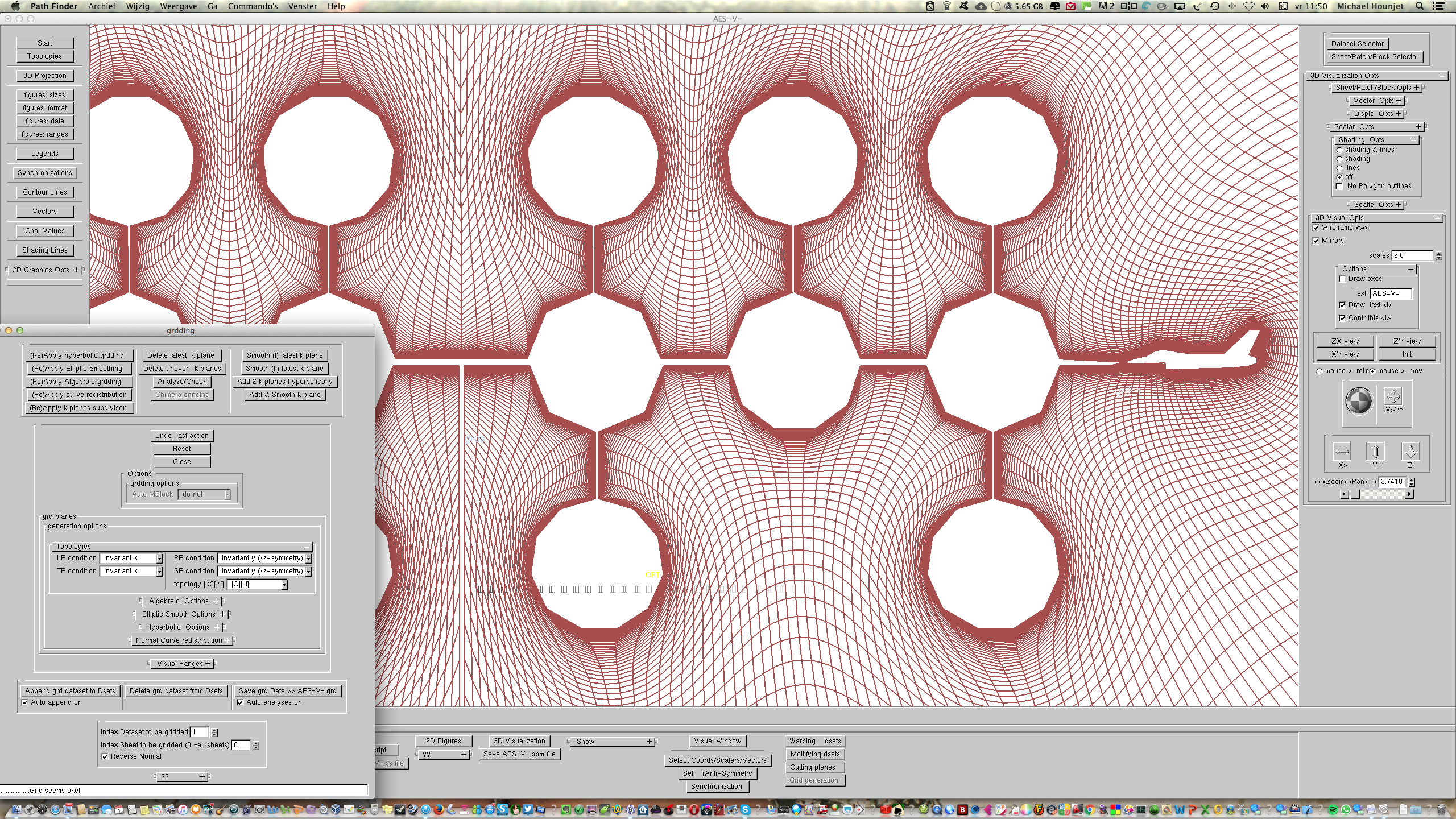Select mouse > rot radio button
The height and width of the screenshot is (819, 1456).
[1319, 371]
